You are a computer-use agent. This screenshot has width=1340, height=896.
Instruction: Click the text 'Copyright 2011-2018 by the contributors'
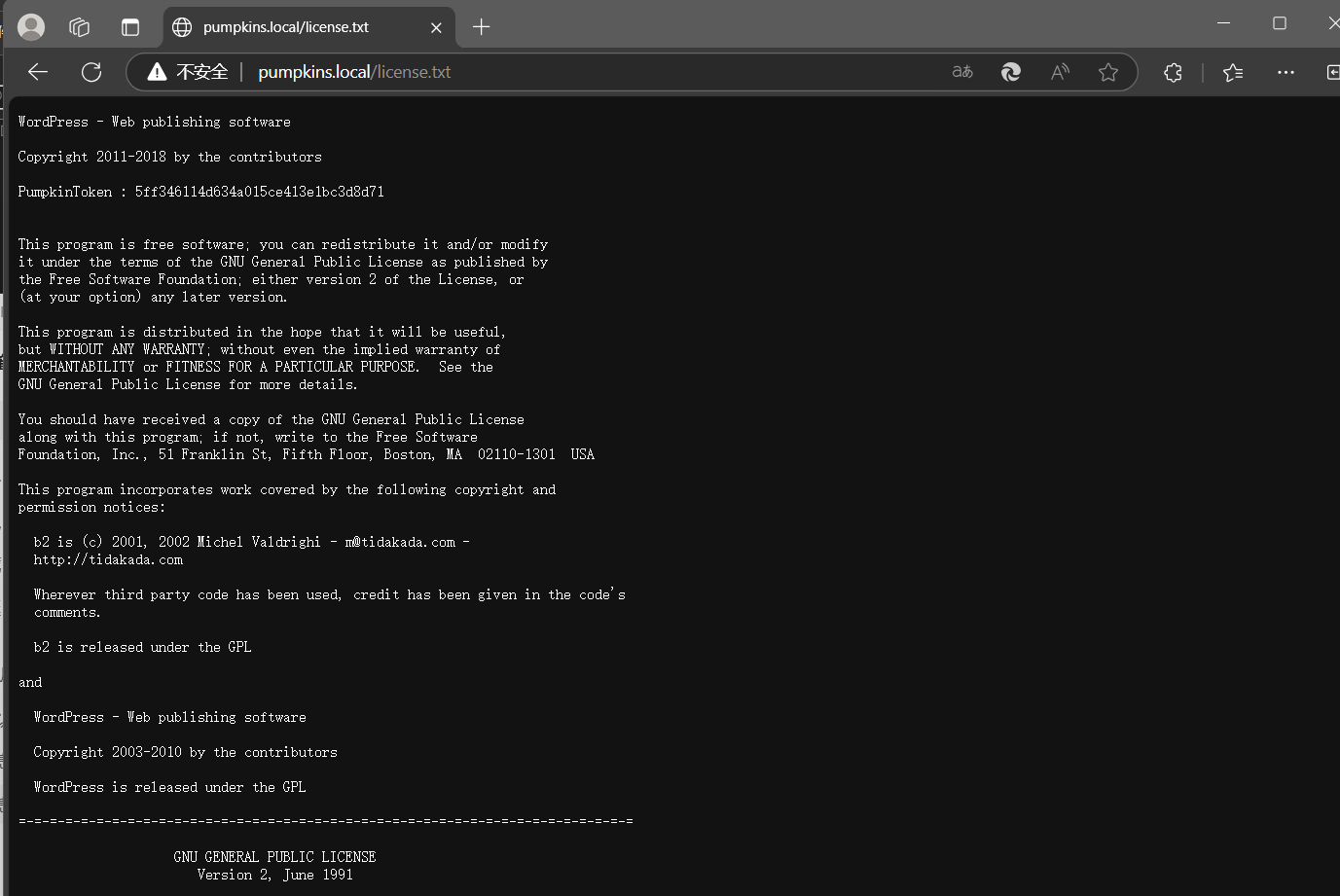169,157
